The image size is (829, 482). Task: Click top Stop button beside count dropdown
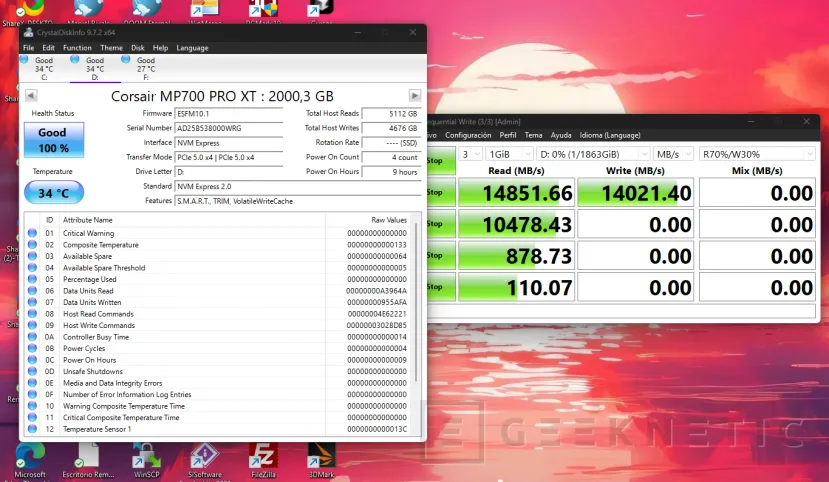click(x=441, y=161)
